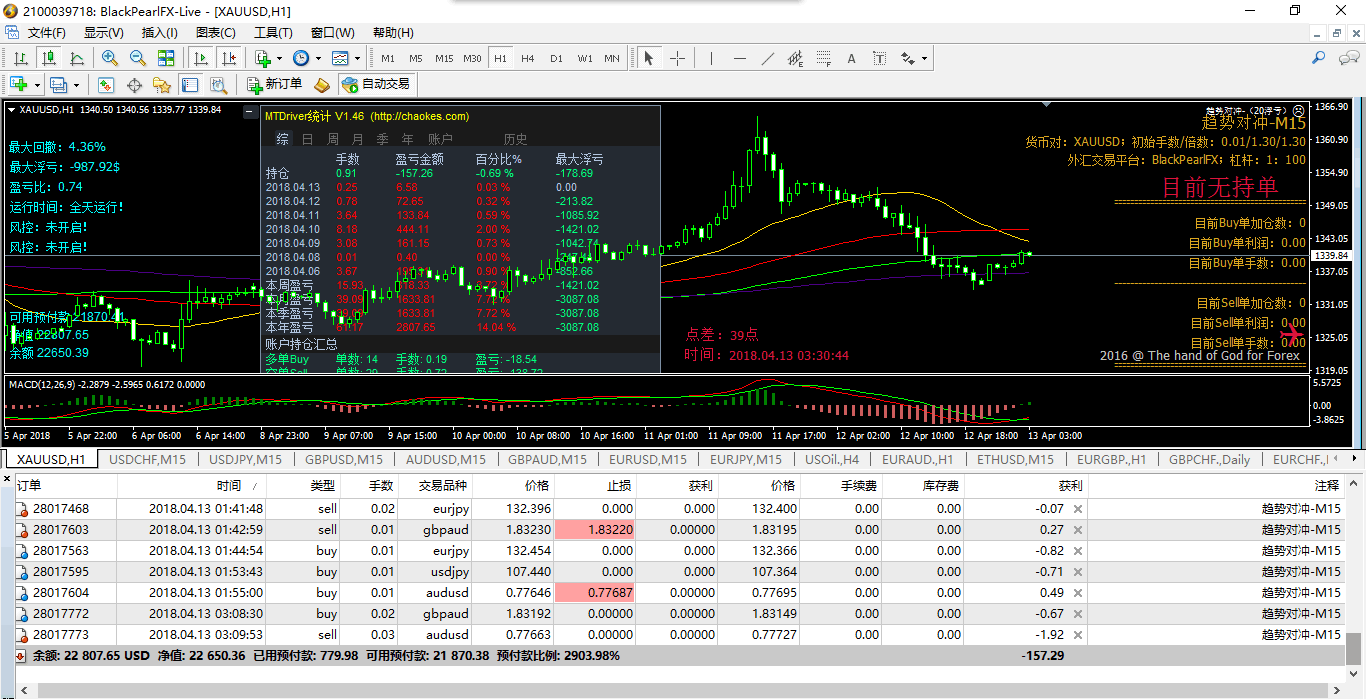Zoom in on the chart
1366x699 pixels.
point(109,58)
